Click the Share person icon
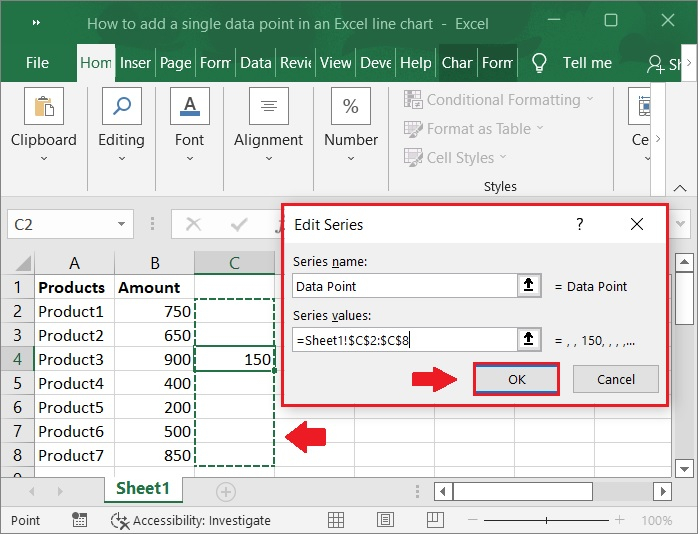 [x=655, y=64]
